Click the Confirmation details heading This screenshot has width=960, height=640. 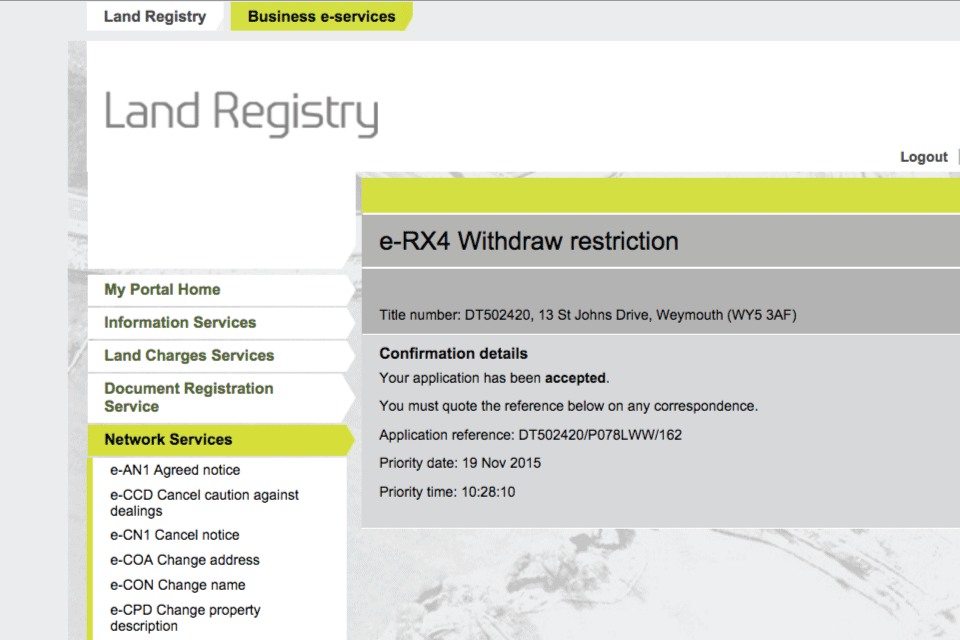point(453,353)
